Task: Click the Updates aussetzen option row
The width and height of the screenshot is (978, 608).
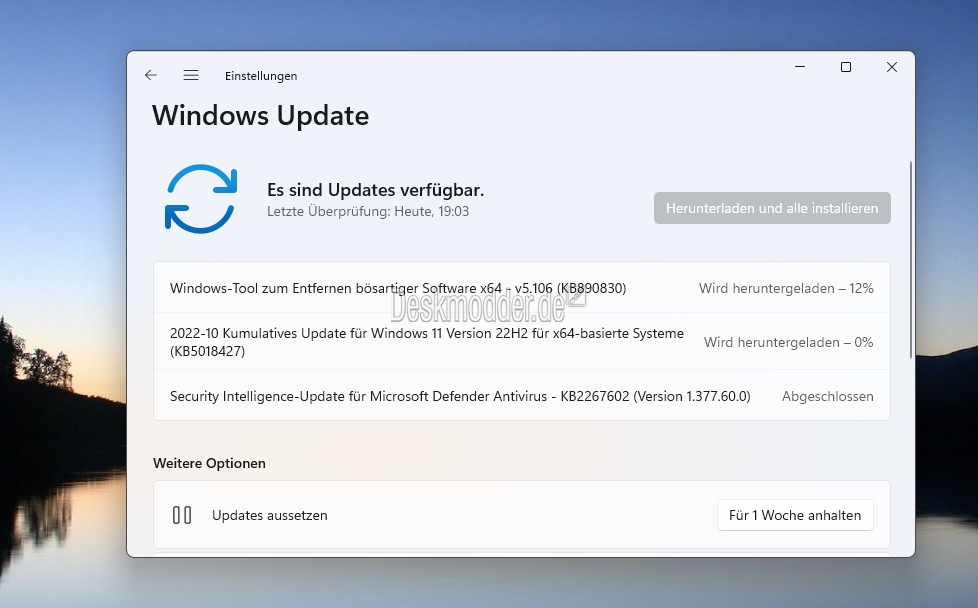Action: [x=521, y=515]
